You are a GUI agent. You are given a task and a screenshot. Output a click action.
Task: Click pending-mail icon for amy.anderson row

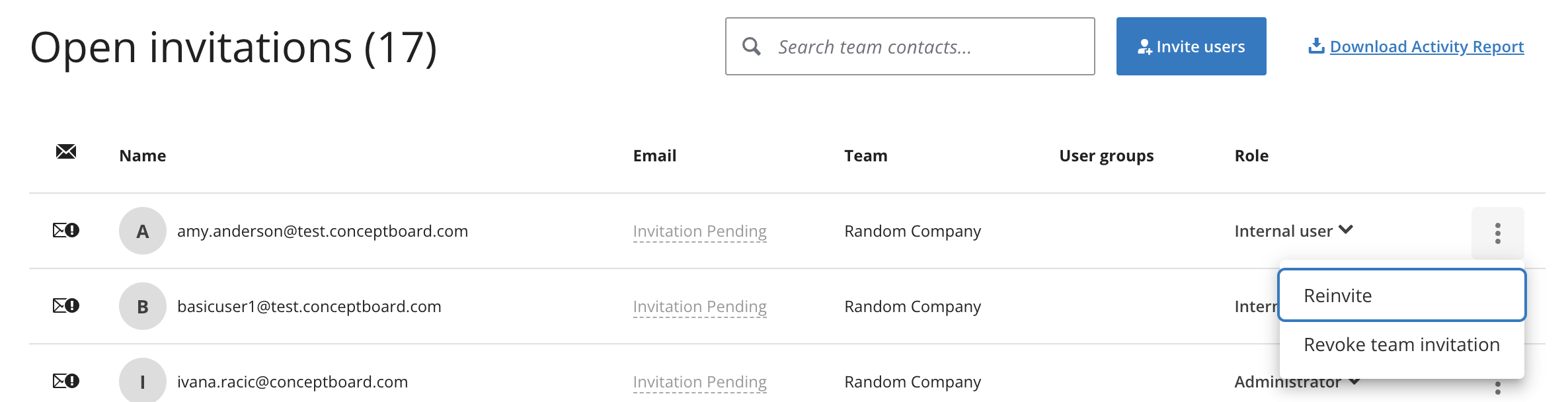(66, 230)
